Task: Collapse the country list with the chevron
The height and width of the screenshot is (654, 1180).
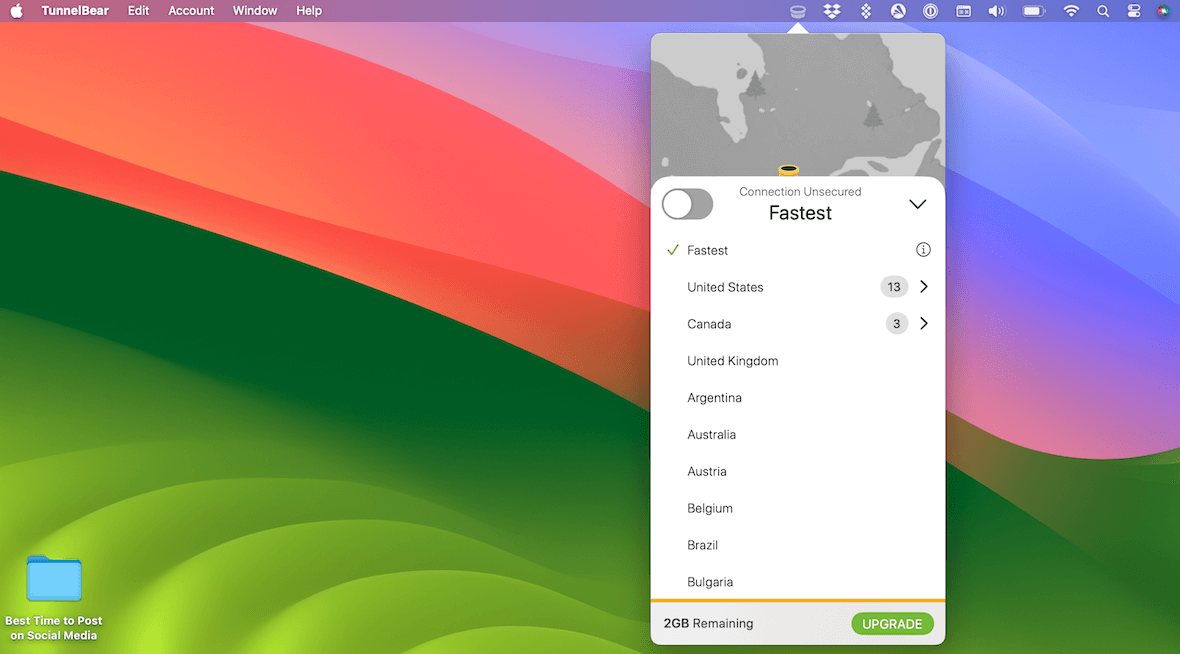Action: coord(917,204)
